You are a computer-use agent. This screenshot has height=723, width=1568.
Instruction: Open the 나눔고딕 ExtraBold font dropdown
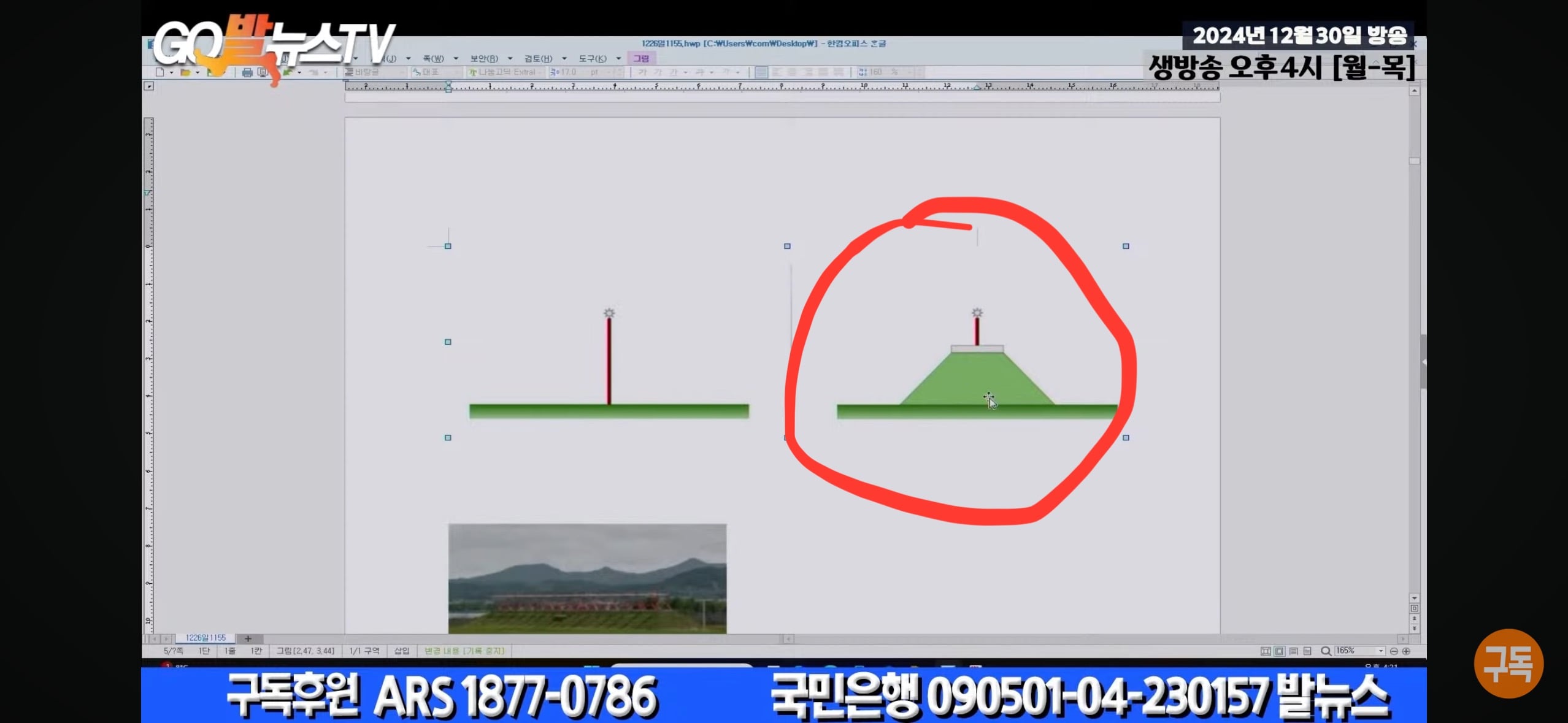tap(505, 72)
